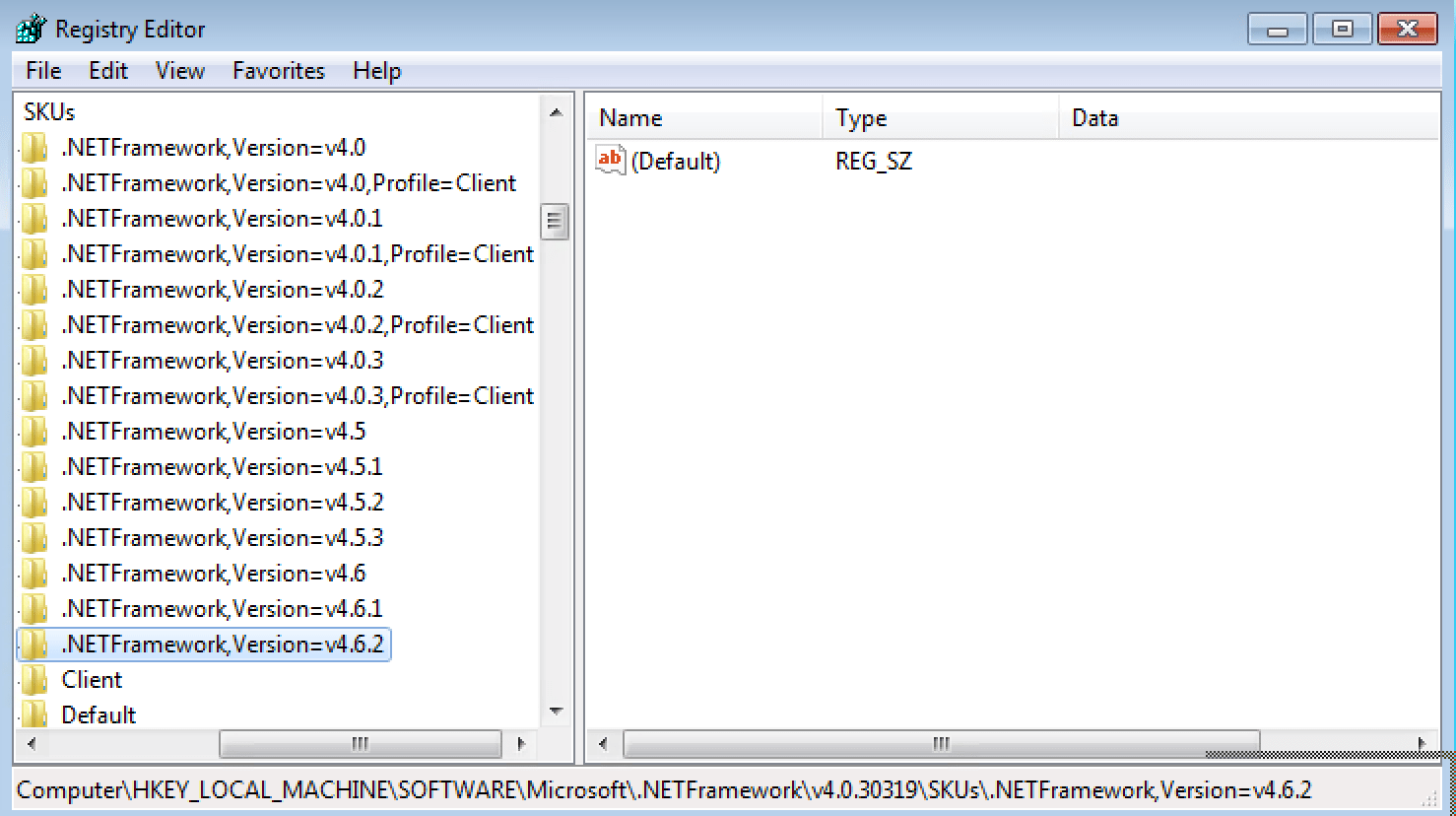This screenshot has height=816, width=1456.
Task: Open the Edit menu
Action: click(108, 71)
